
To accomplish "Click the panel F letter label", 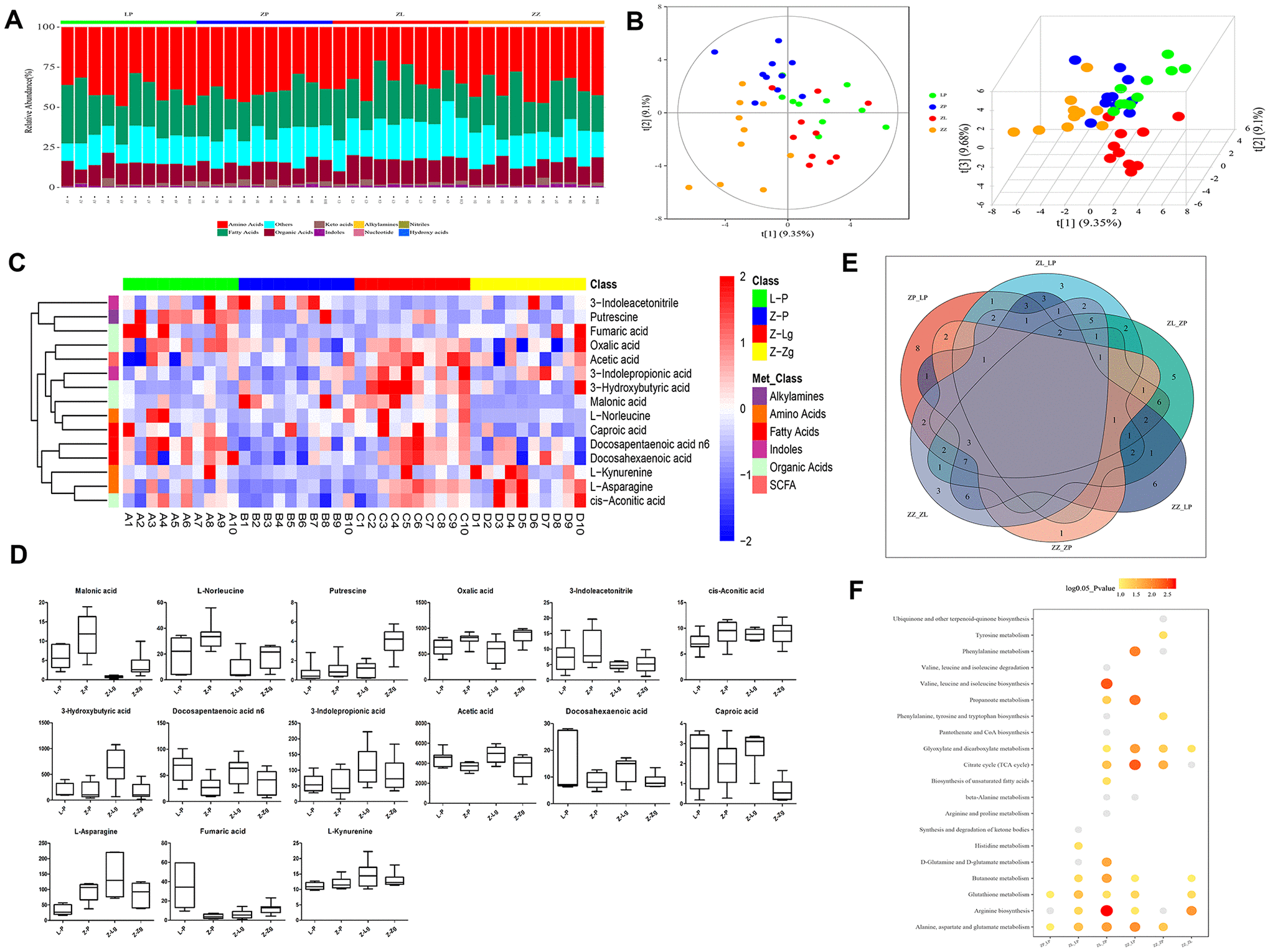I will coord(856,590).
